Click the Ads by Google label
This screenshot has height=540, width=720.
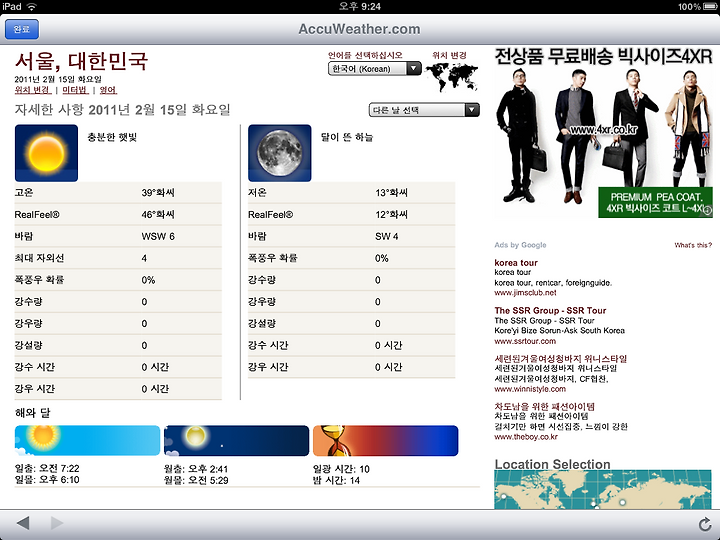pyautogui.click(x=520, y=245)
